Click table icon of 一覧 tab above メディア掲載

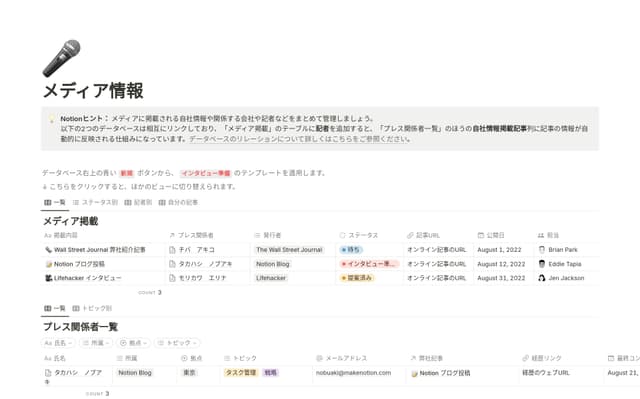tap(47, 202)
